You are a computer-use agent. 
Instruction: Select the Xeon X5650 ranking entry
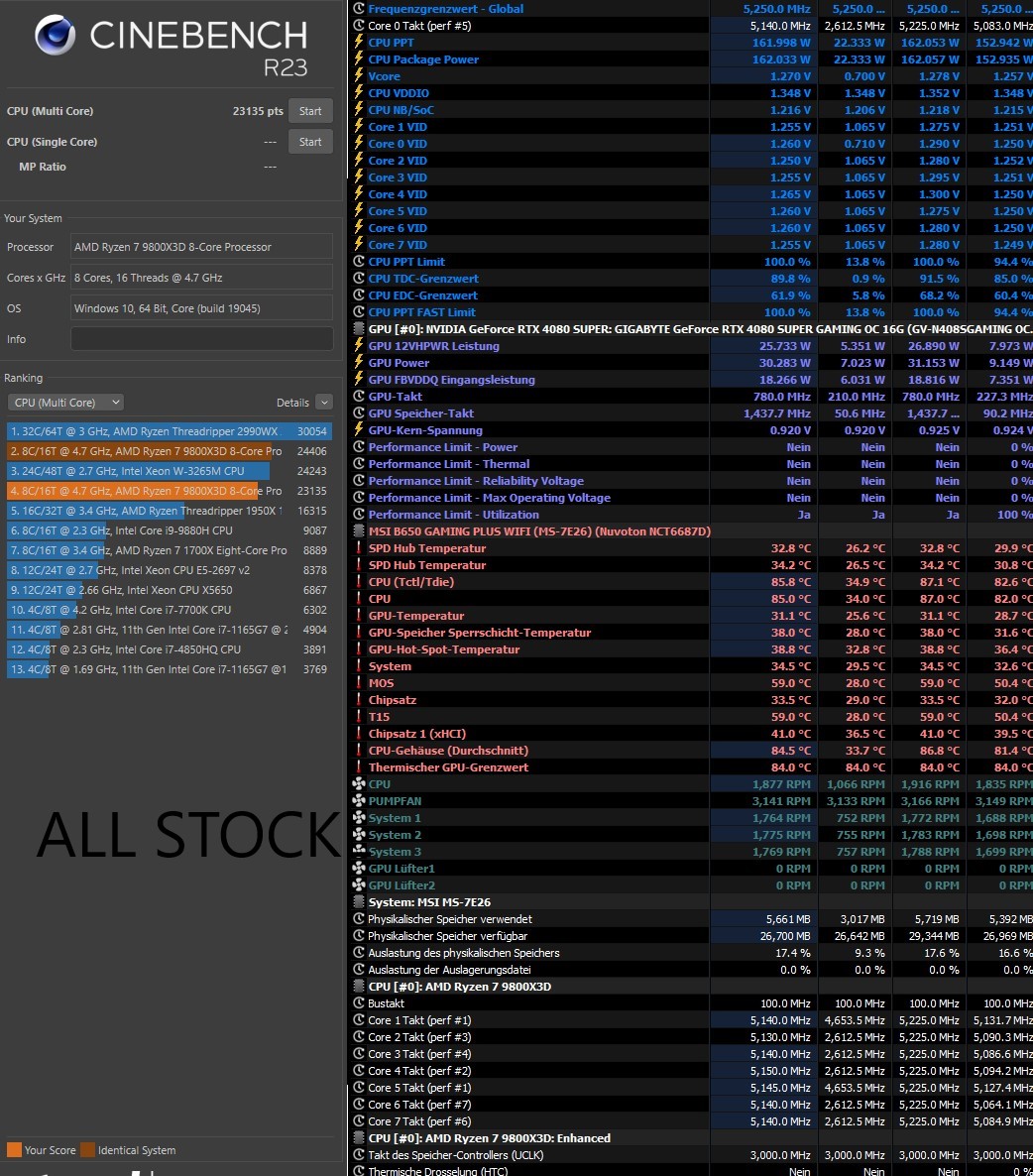[169, 590]
